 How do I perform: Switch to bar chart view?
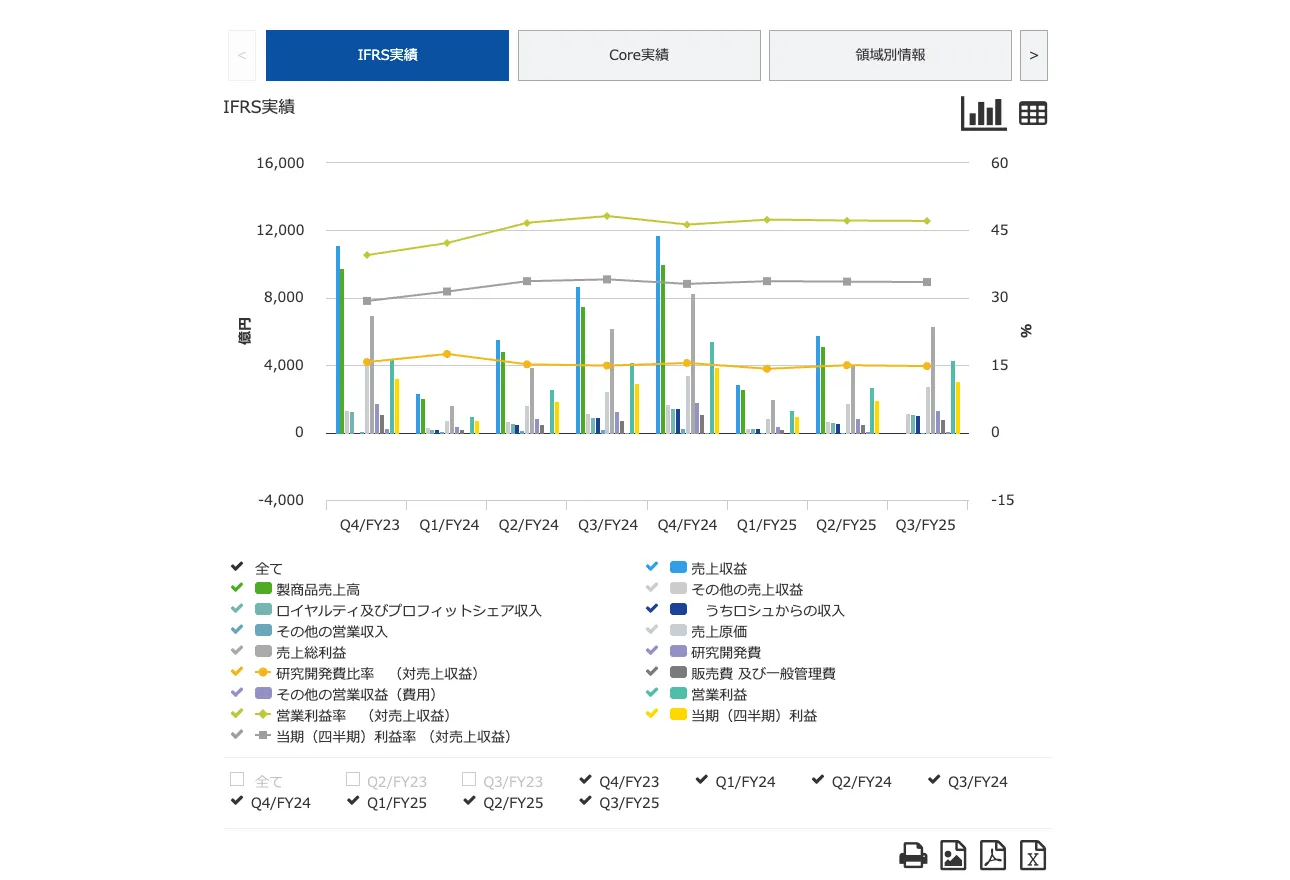[983, 113]
